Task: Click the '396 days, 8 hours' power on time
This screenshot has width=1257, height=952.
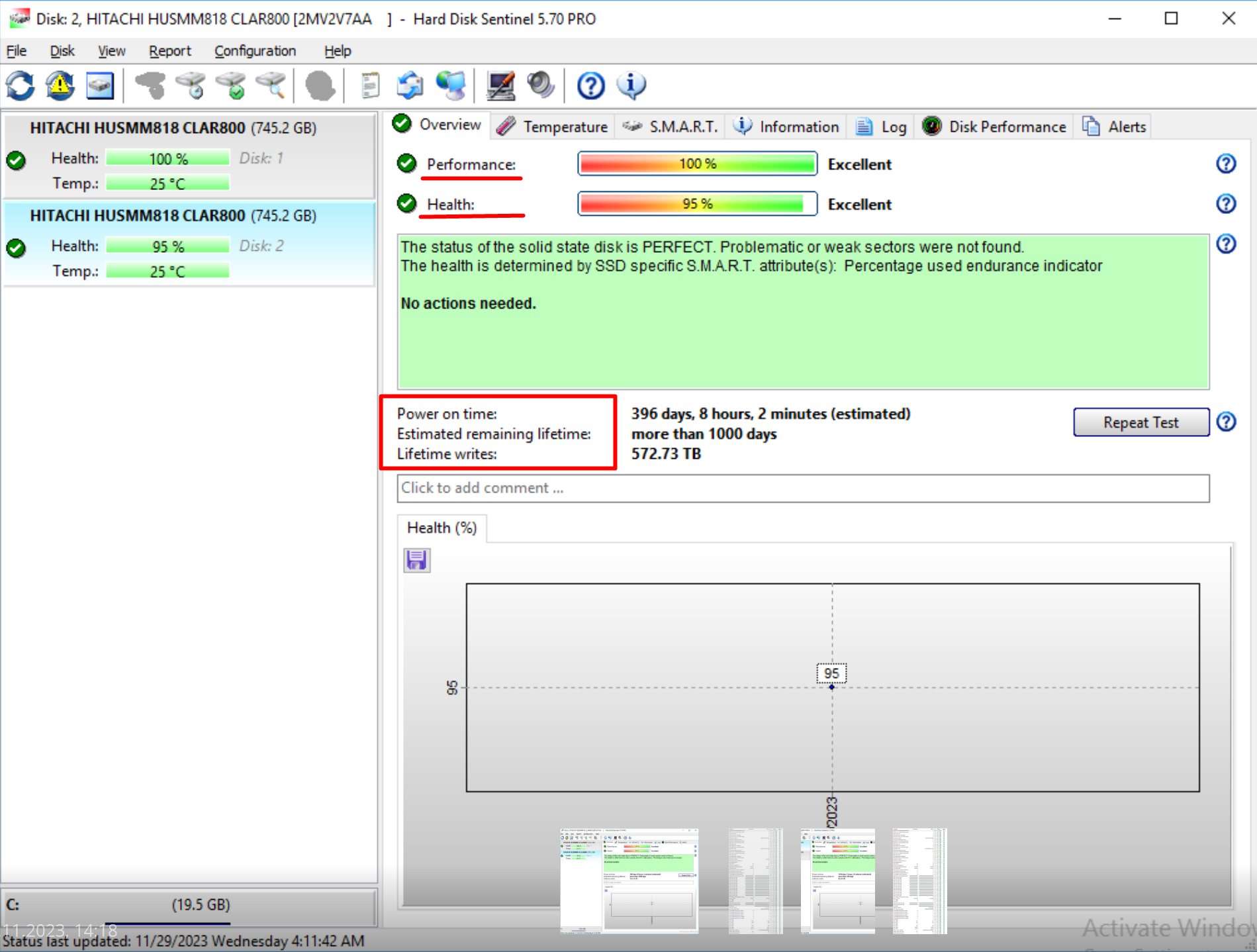Action: (x=770, y=414)
